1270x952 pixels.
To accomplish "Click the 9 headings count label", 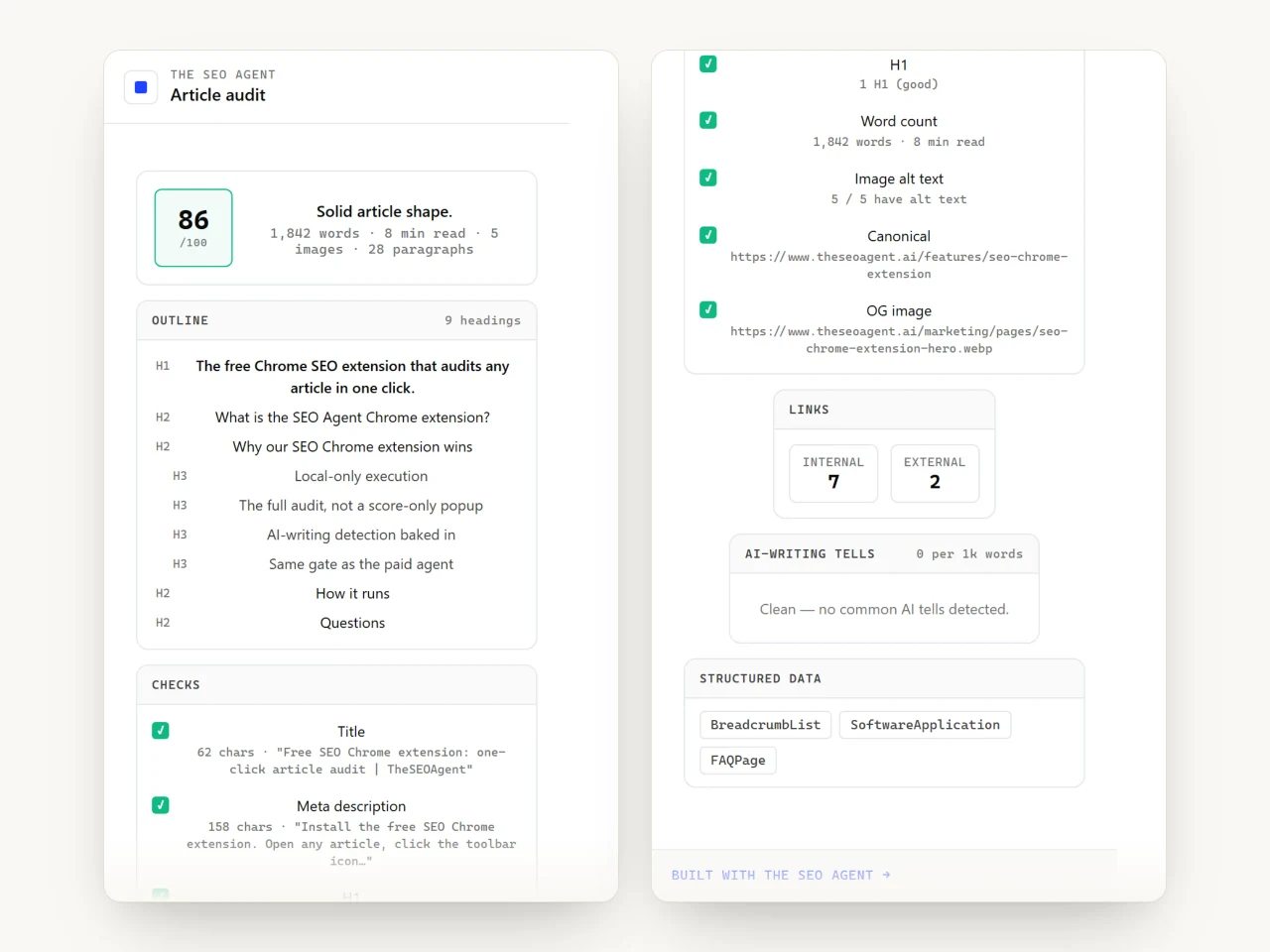I will tap(482, 320).
